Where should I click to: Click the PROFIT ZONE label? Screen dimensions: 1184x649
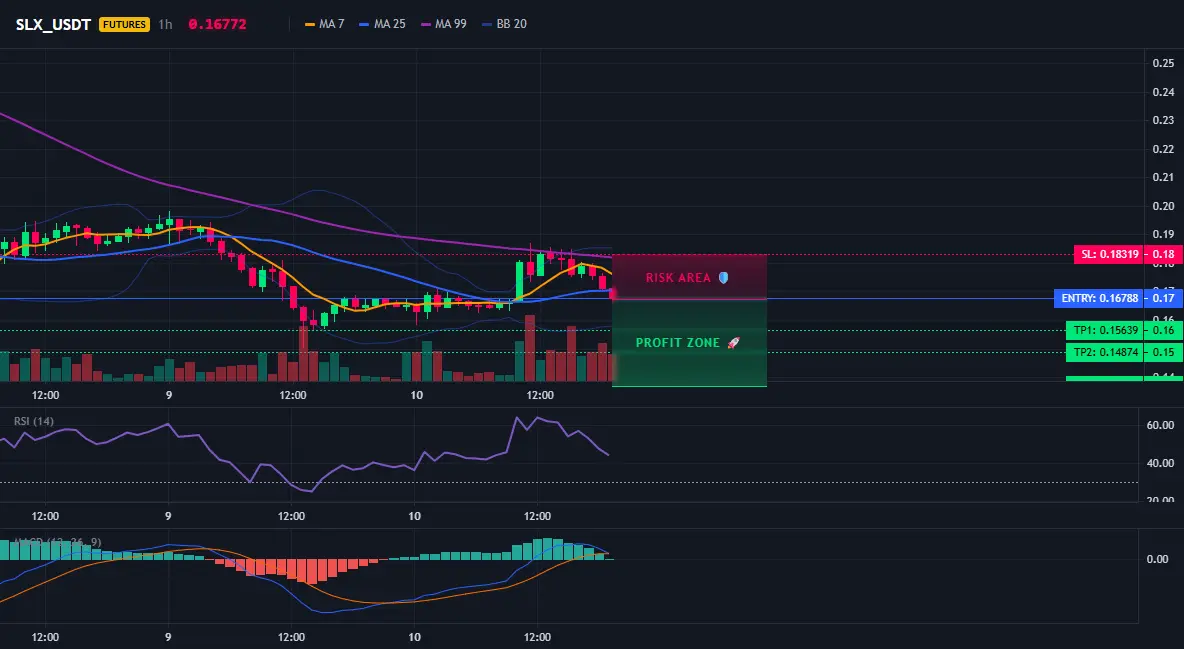(x=678, y=343)
